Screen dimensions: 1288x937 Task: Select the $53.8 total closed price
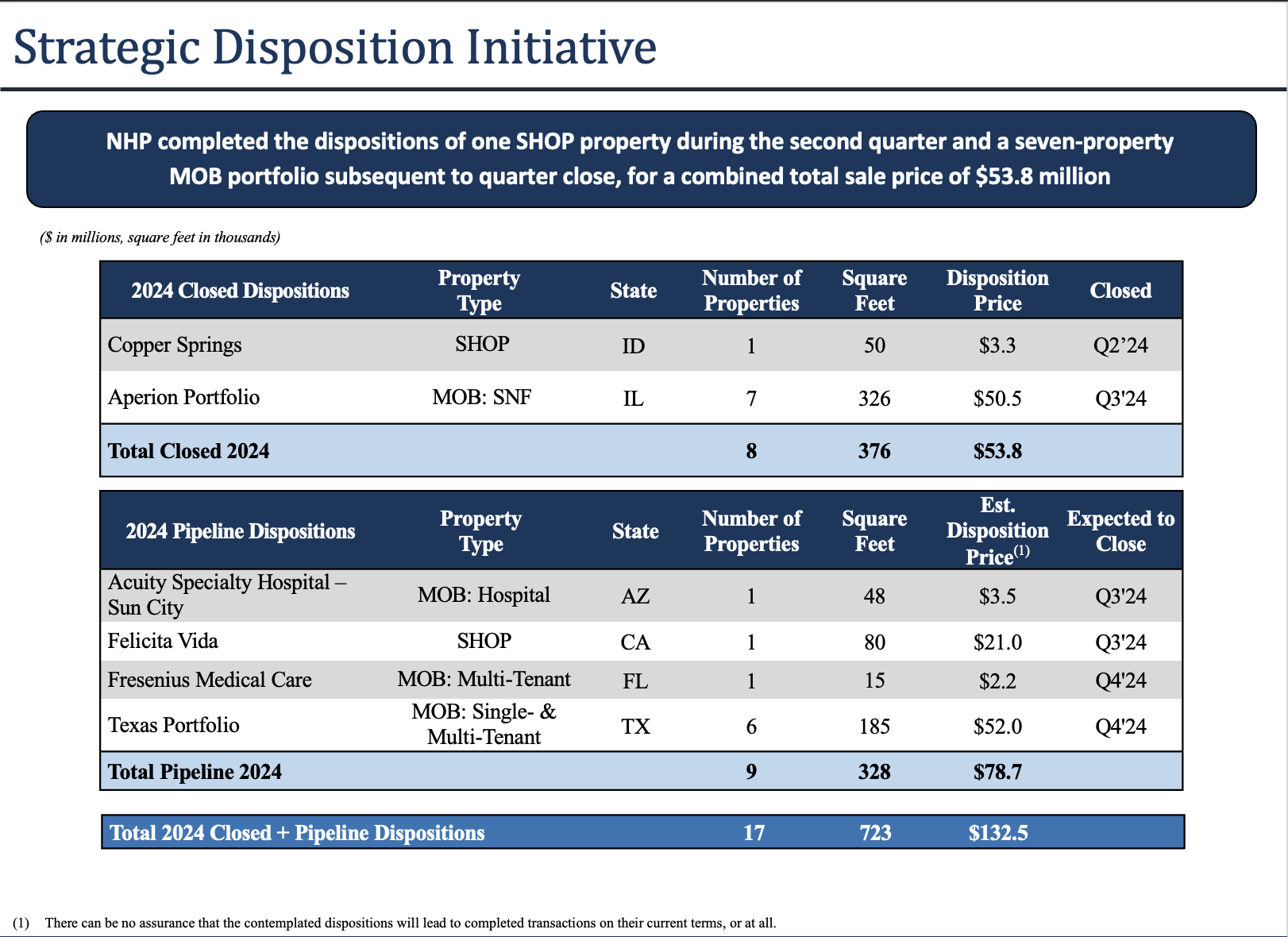tap(997, 451)
